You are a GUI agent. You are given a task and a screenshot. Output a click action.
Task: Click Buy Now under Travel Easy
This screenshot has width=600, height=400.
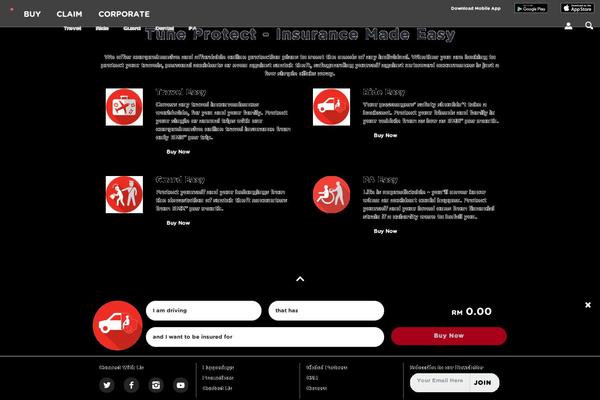pos(178,152)
